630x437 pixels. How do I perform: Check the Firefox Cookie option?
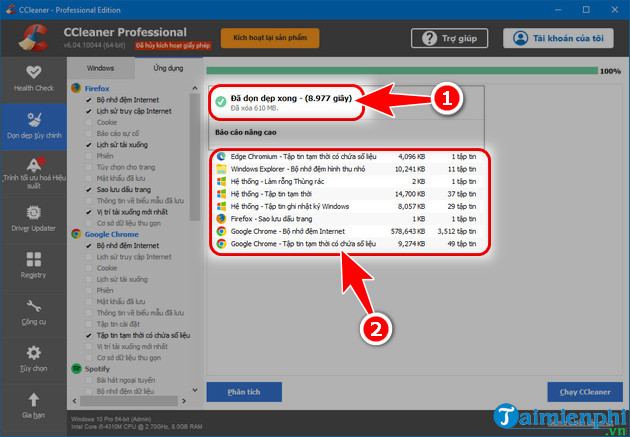pos(89,122)
